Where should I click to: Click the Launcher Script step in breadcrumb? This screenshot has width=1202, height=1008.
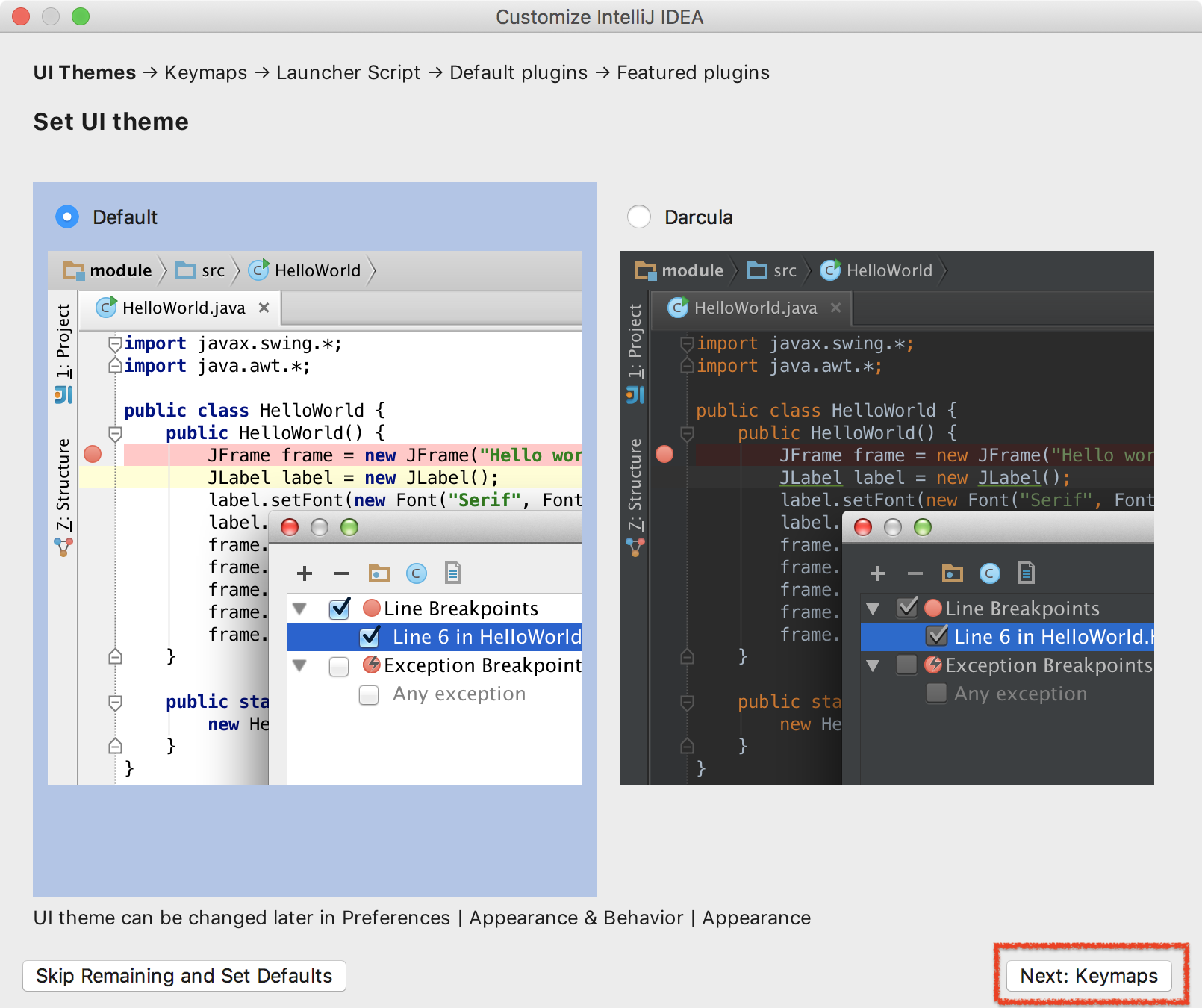pos(348,72)
